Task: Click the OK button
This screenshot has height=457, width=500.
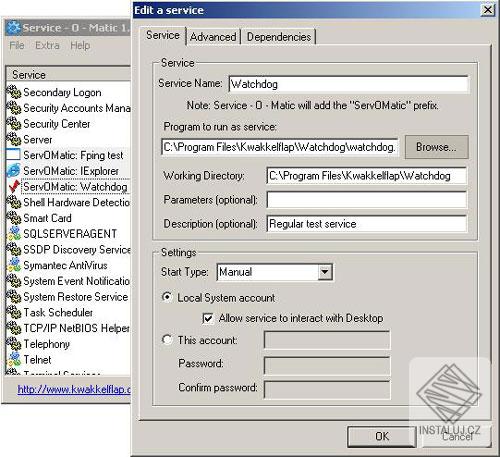Action: 382,436
